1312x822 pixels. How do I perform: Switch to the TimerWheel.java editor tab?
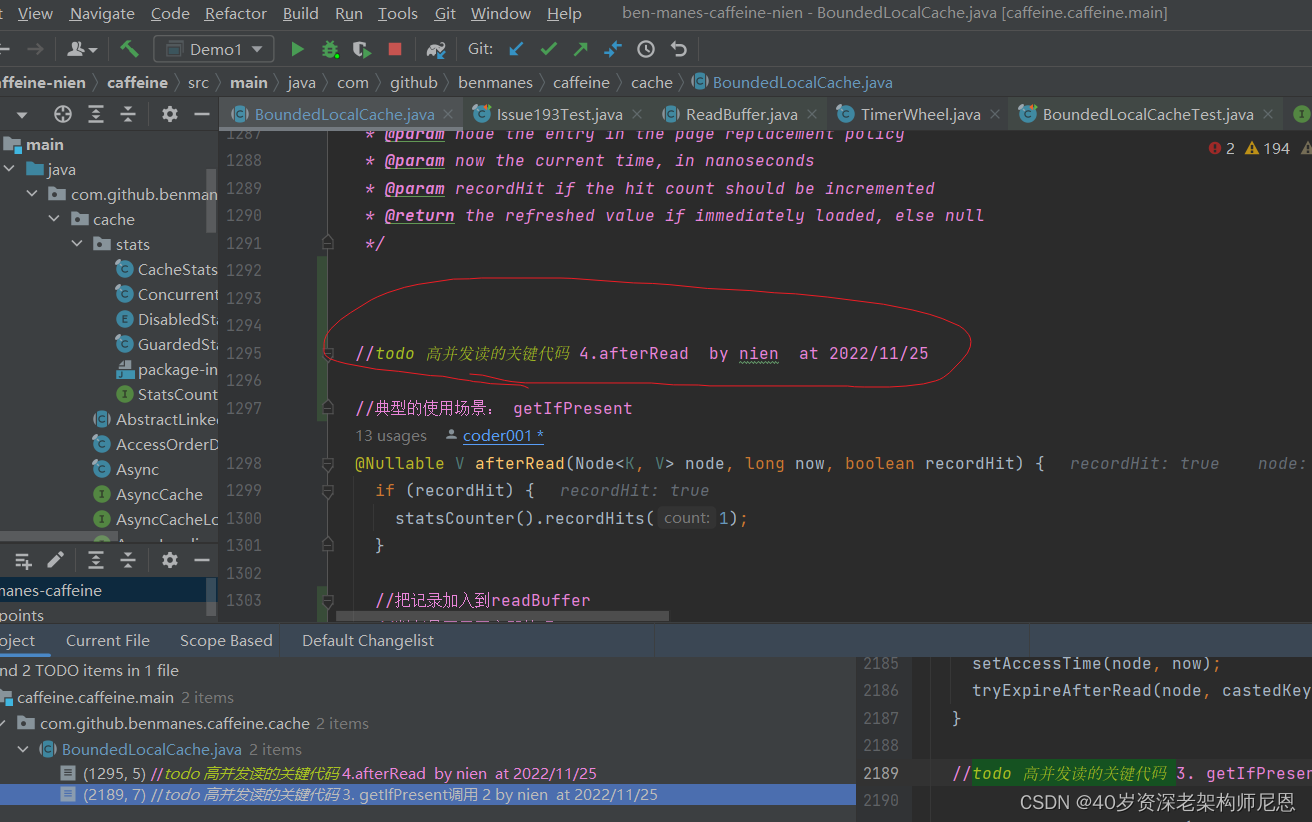(x=920, y=114)
